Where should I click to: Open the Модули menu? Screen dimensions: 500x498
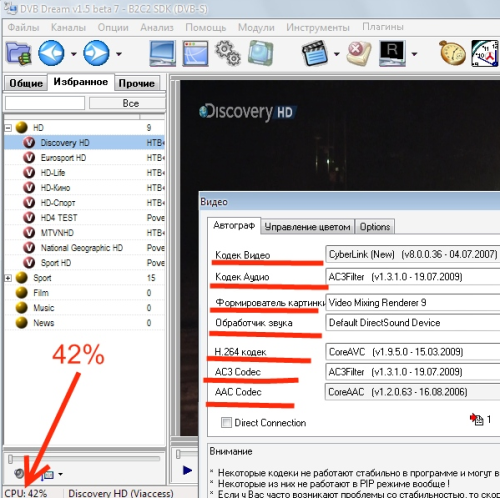pos(256,27)
